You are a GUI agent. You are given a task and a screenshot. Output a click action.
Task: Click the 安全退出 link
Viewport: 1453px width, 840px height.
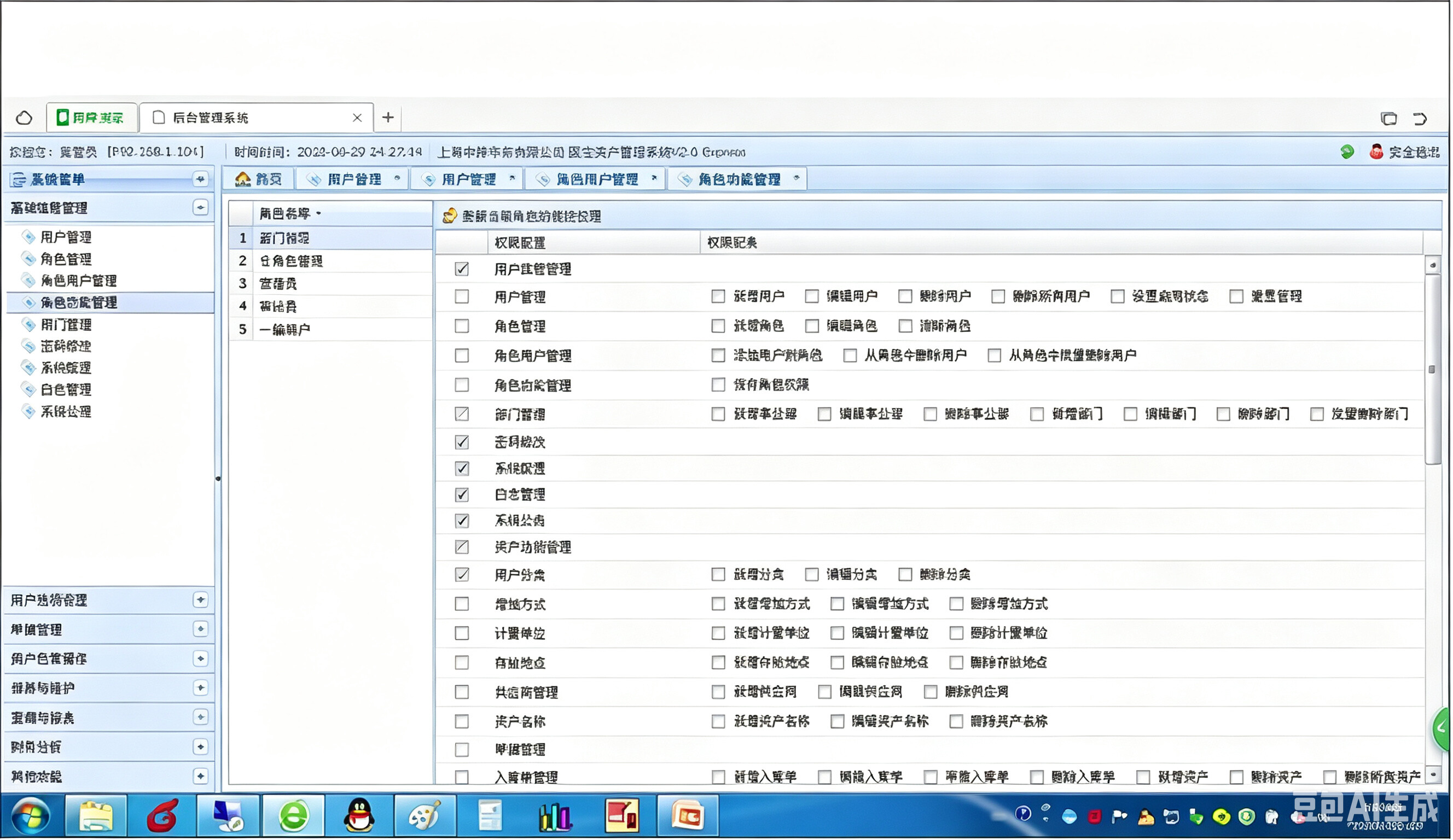(1414, 152)
